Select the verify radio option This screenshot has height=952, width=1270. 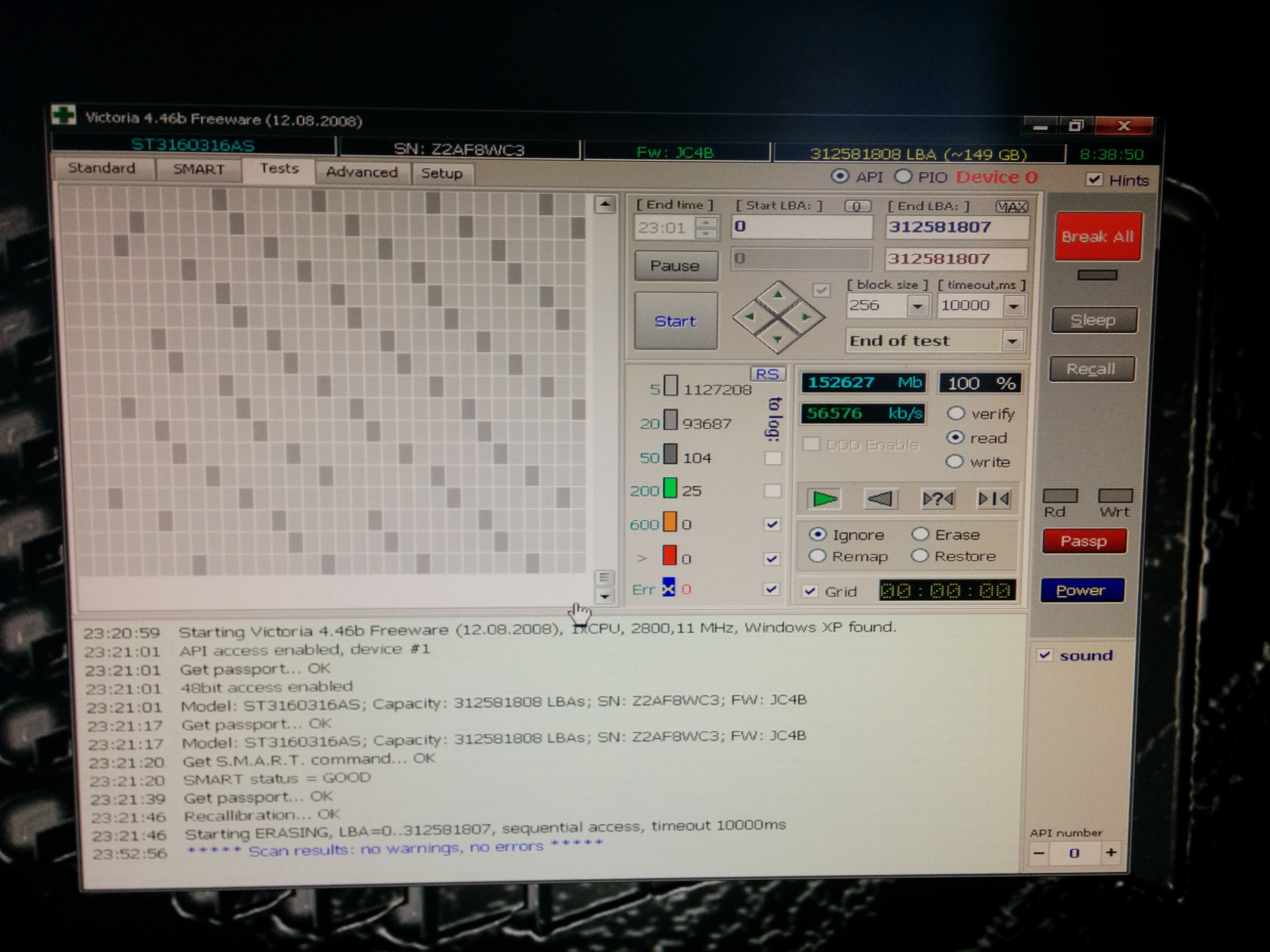[955, 413]
